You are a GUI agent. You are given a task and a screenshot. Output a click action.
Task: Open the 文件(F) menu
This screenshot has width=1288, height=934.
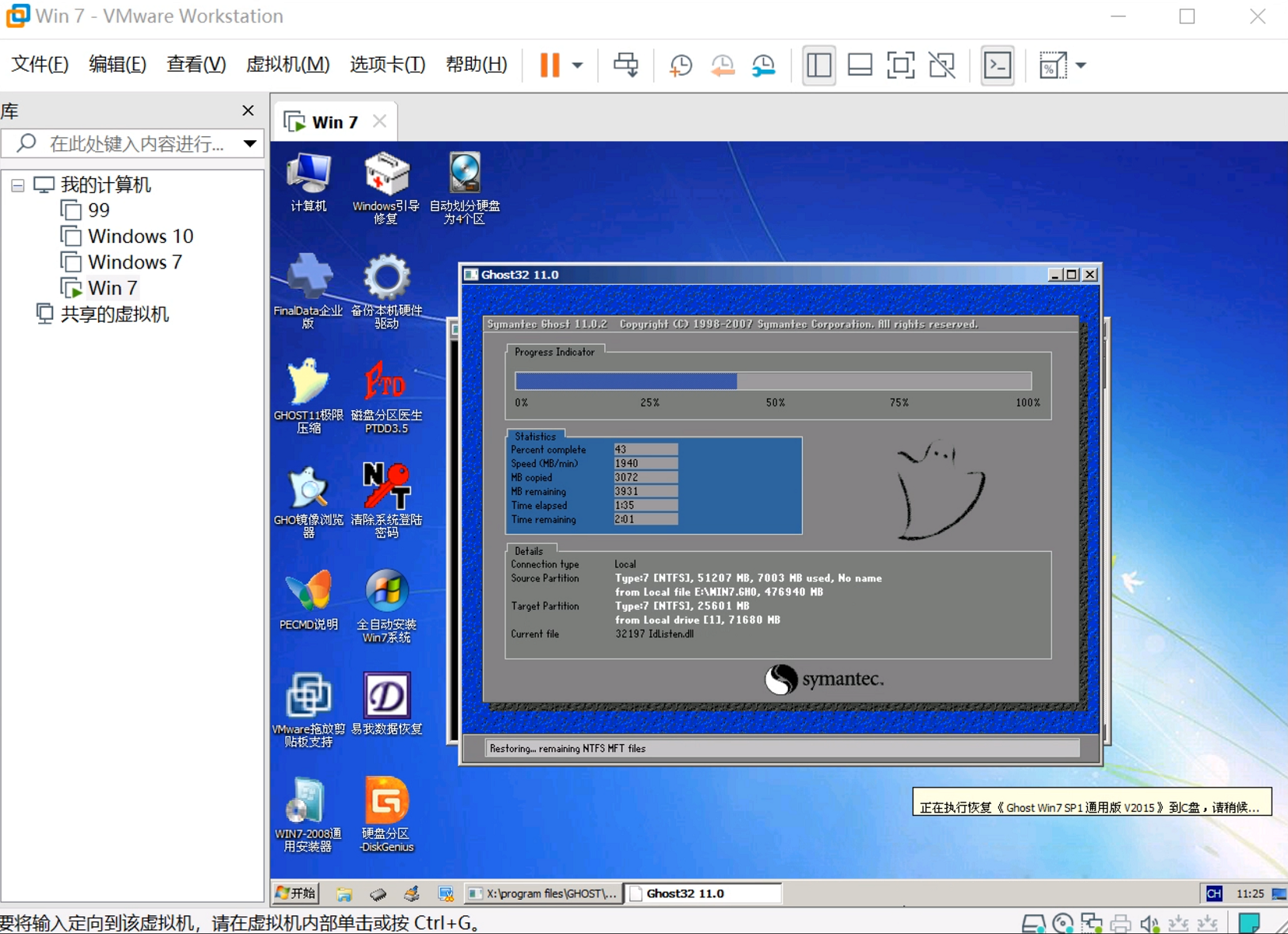pyautogui.click(x=40, y=65)
